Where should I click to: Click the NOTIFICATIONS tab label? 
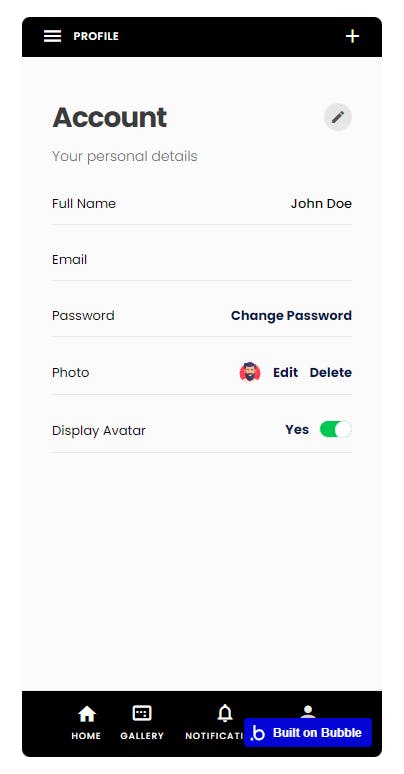tap(215, 735)
